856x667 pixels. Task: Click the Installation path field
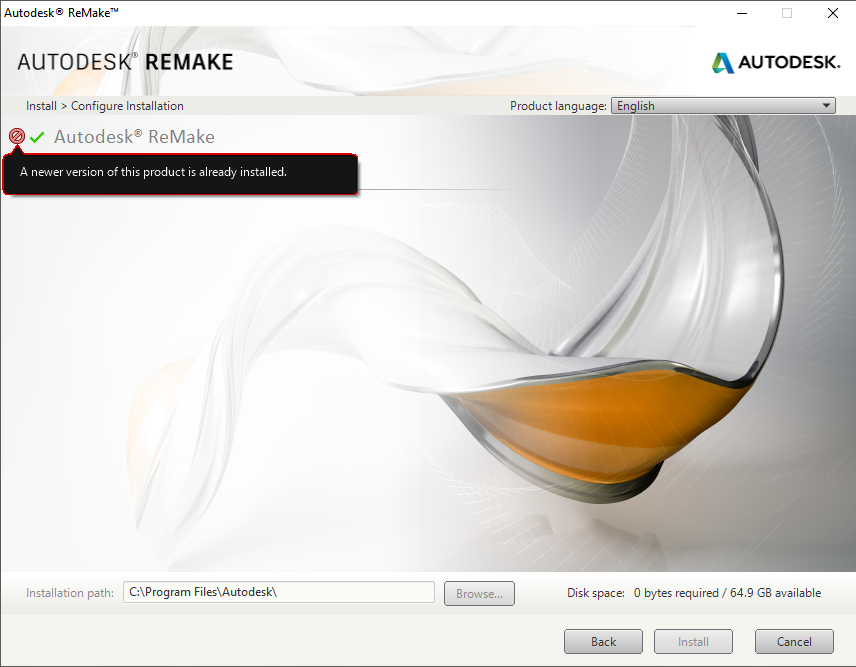coord(278,592)
